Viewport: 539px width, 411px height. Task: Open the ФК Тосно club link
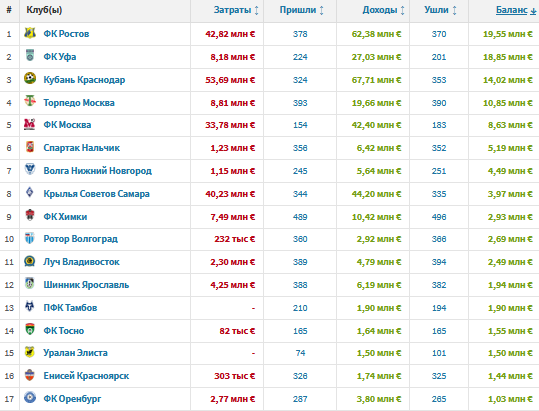(x=64, y=331)
